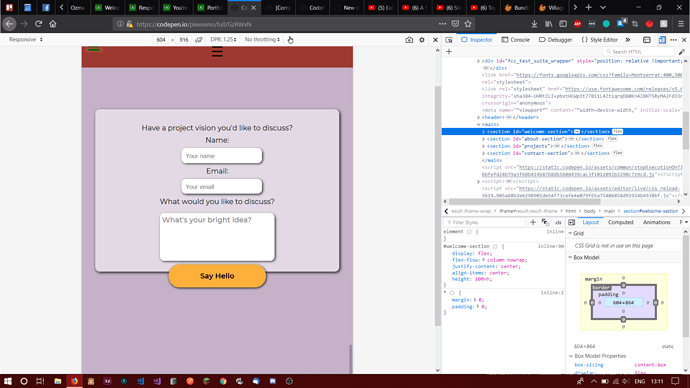This screenshot has width=690, height=388.
Task: Show more devtools tabs chevron
Action: 628,40
